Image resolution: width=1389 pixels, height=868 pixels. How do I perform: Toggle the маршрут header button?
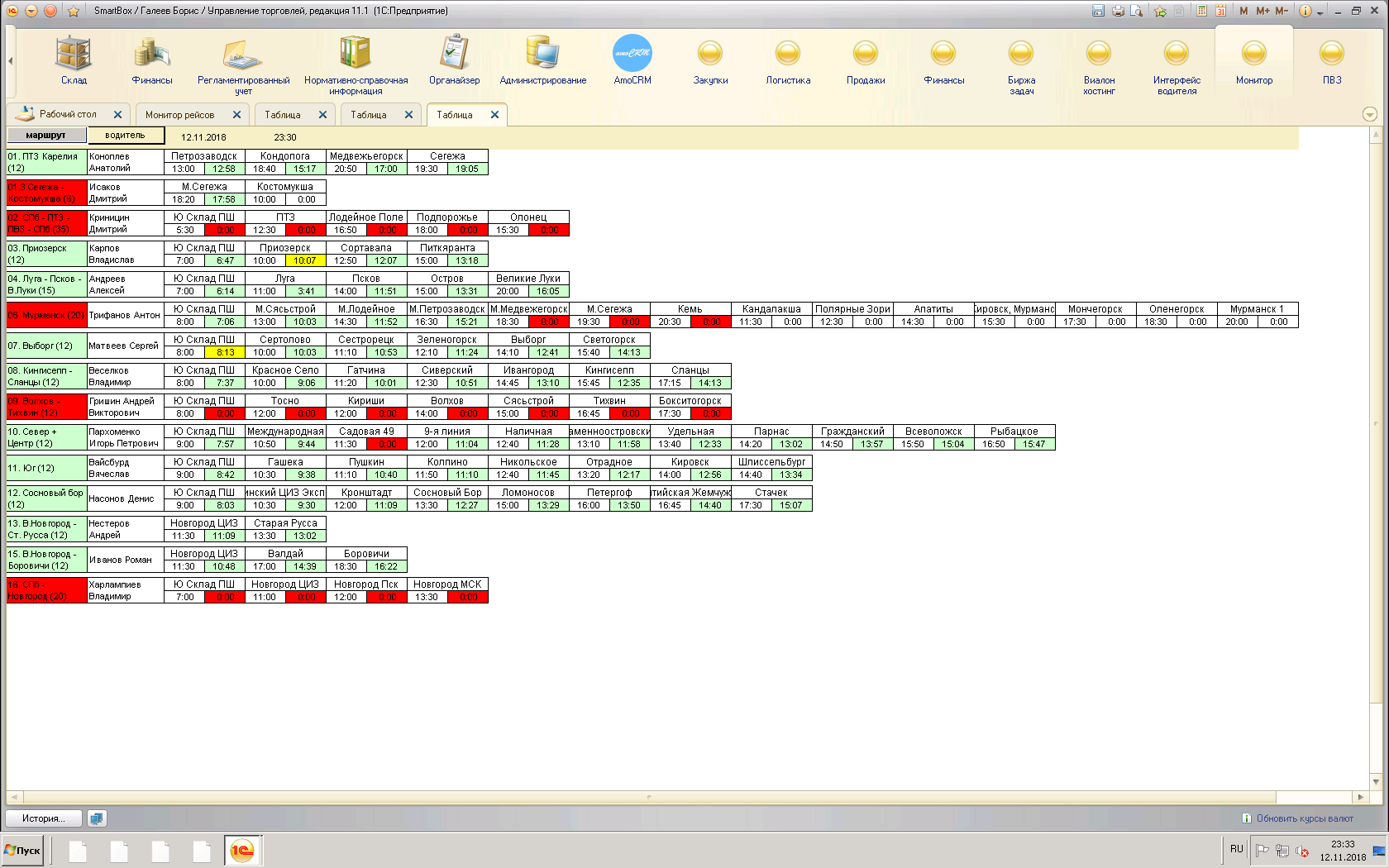46,136
